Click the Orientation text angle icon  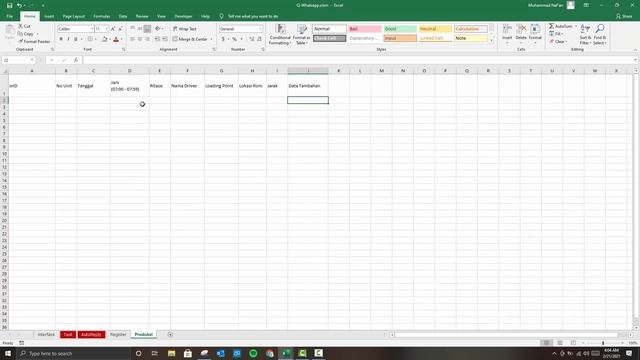point(158,29)
